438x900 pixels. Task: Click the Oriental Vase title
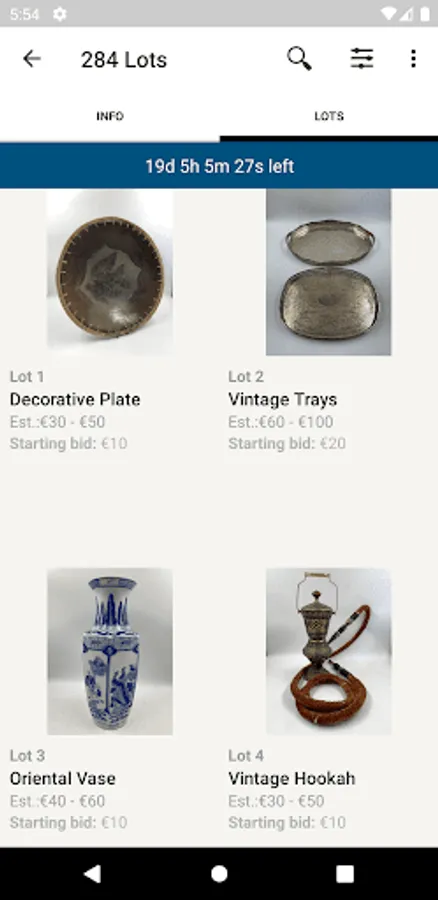63,778
